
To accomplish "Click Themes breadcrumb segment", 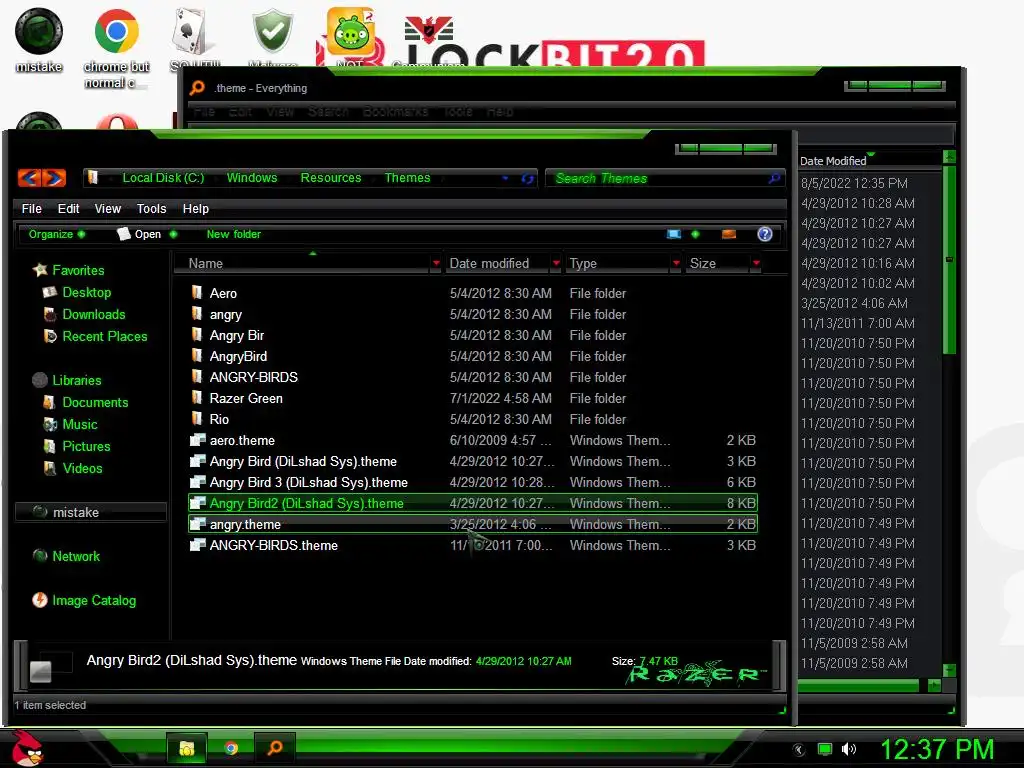I will [x=408, y=178].
